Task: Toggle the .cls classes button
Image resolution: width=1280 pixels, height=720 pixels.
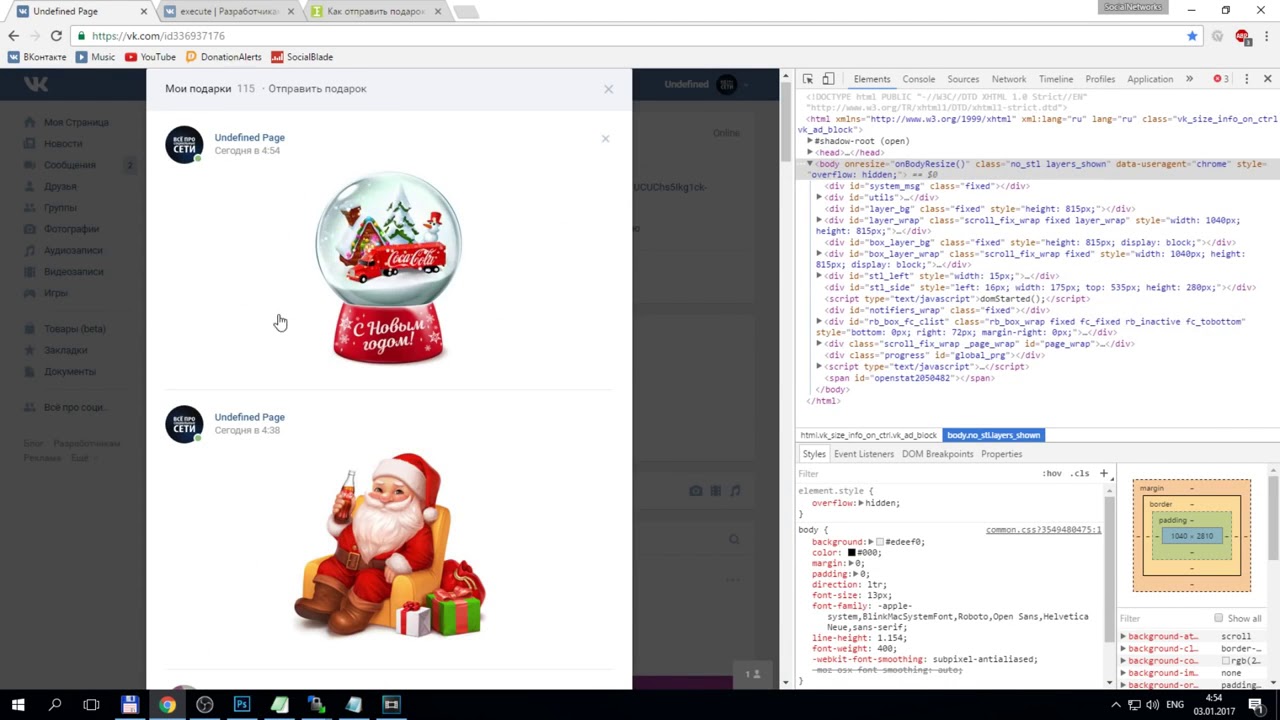Action: (x=1080, y=473)
